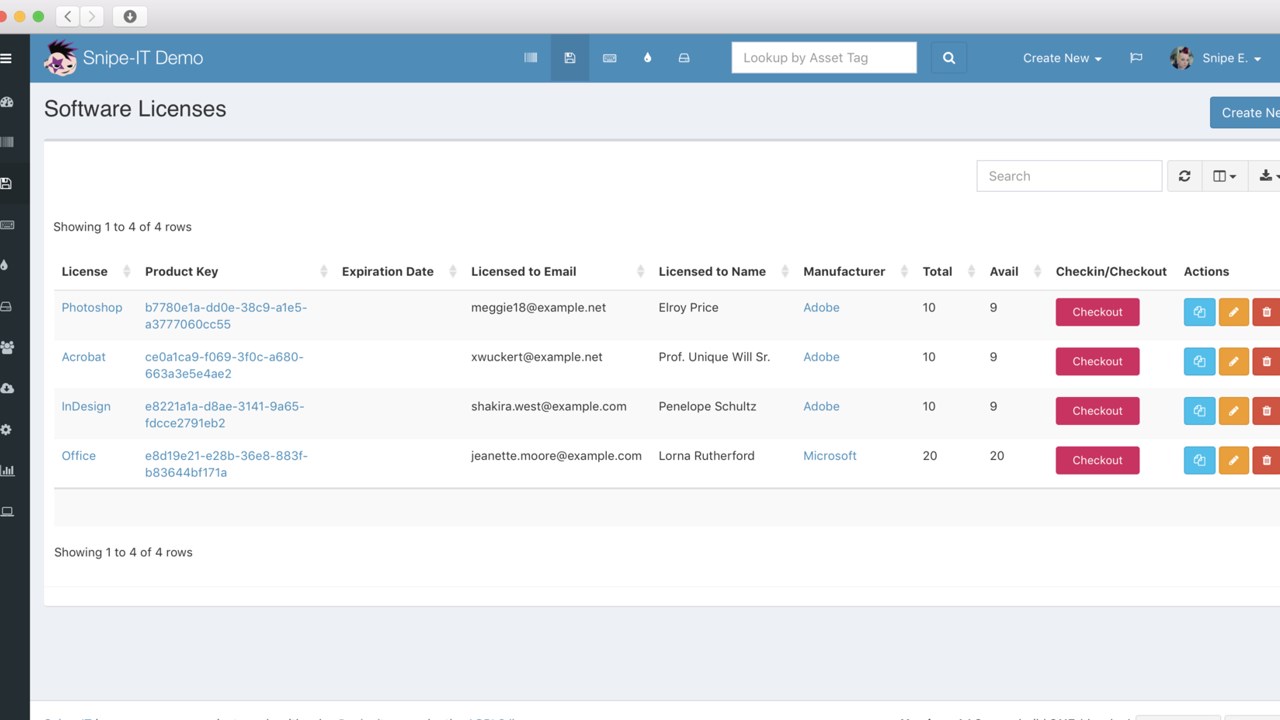Delete the Office license
Screen dimensions: 1280x720
point(1266,460)
